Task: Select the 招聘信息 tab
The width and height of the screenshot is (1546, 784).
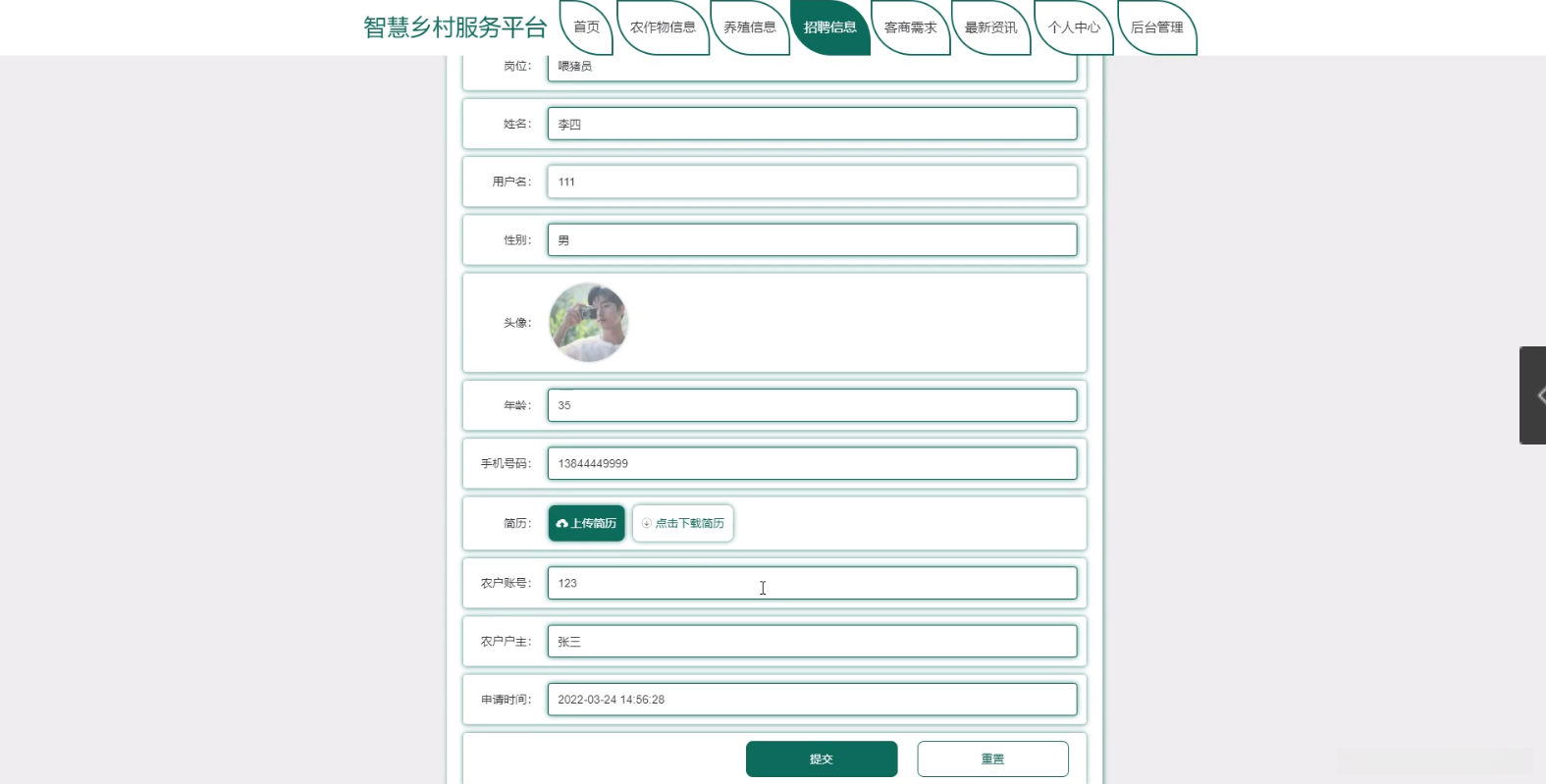Action: tap(830, 27)
